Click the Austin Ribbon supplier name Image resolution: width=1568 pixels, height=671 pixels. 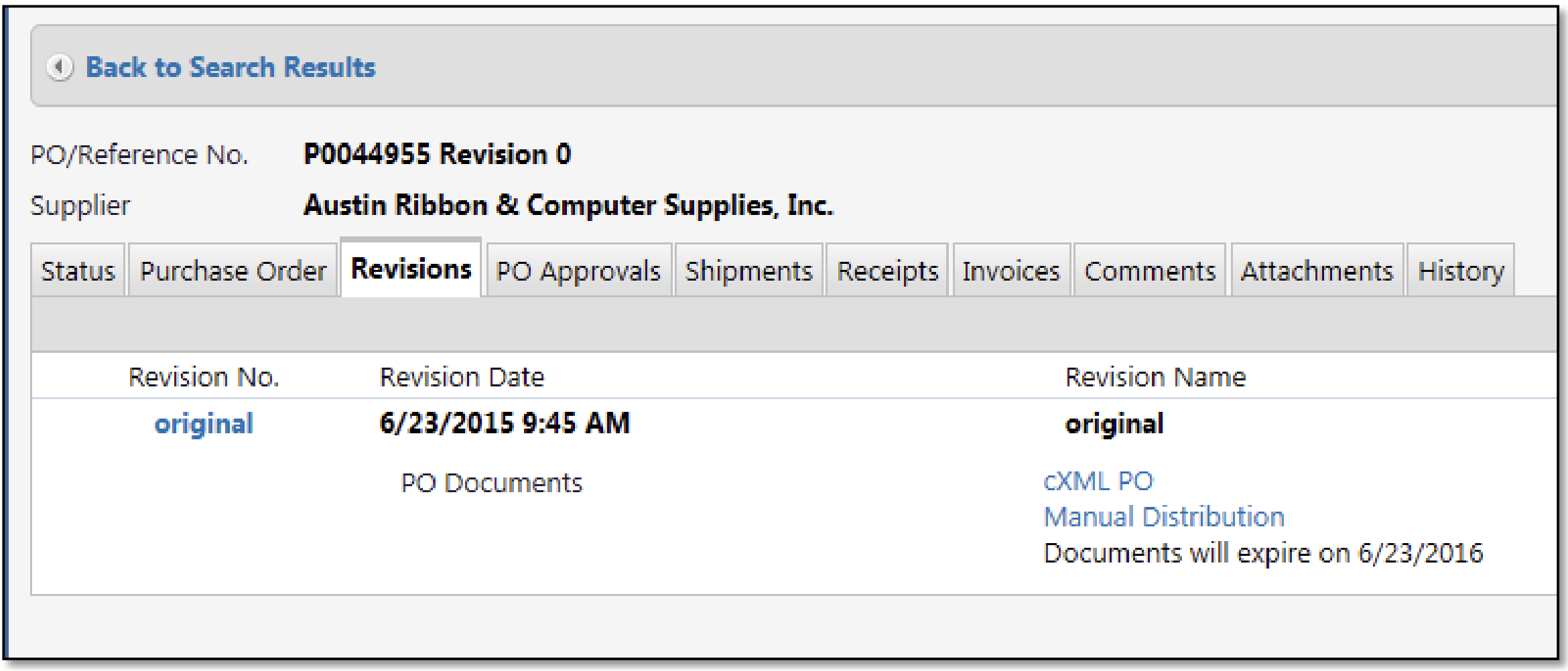568,206
